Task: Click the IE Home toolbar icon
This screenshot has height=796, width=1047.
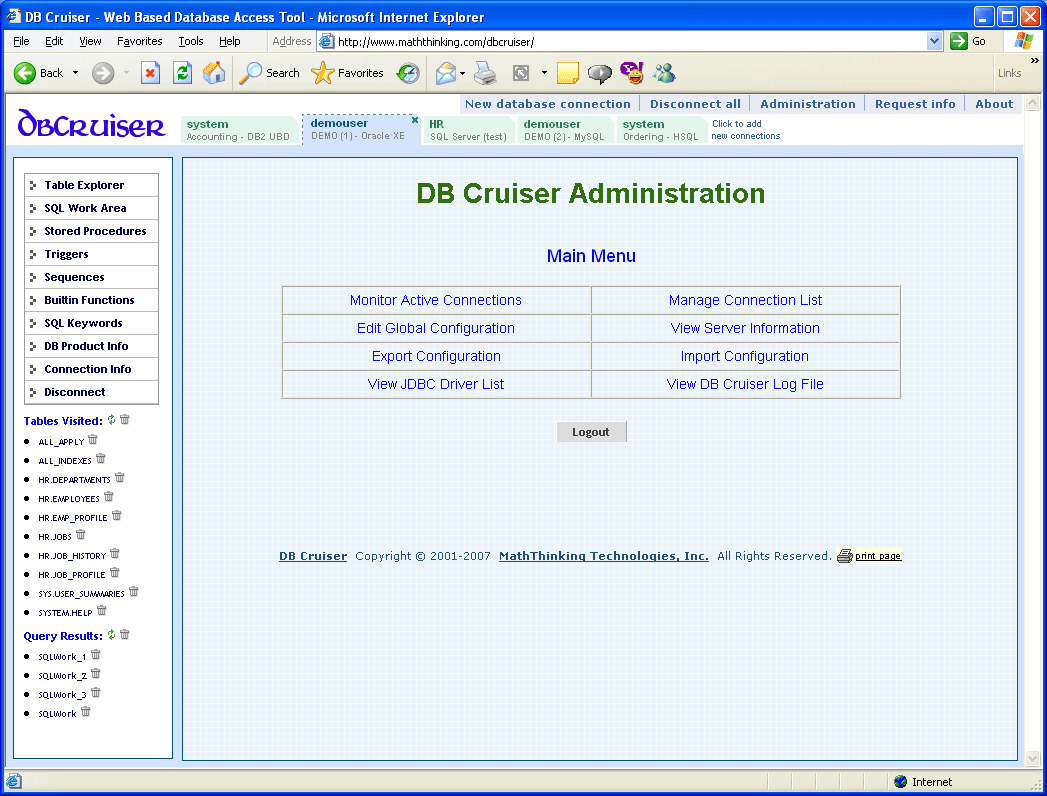Action: tap(214, 73)
